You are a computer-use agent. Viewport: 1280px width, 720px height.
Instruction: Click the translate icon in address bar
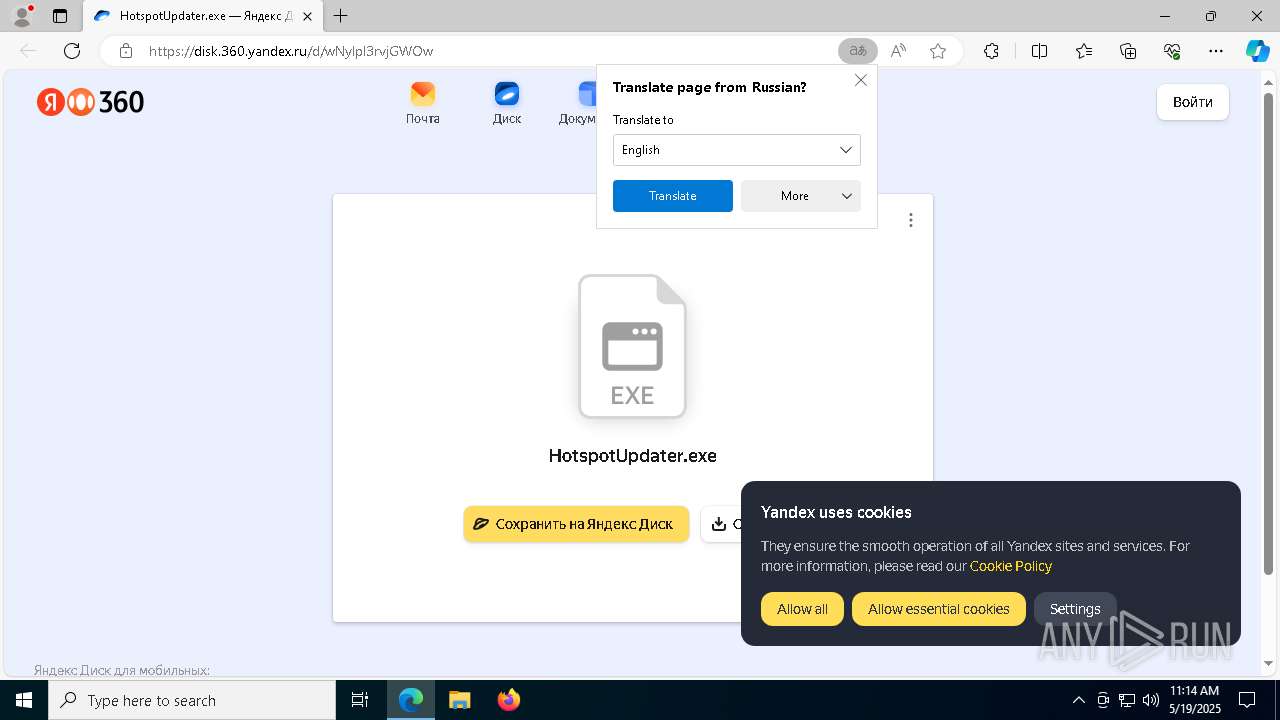tap(858, 51)
